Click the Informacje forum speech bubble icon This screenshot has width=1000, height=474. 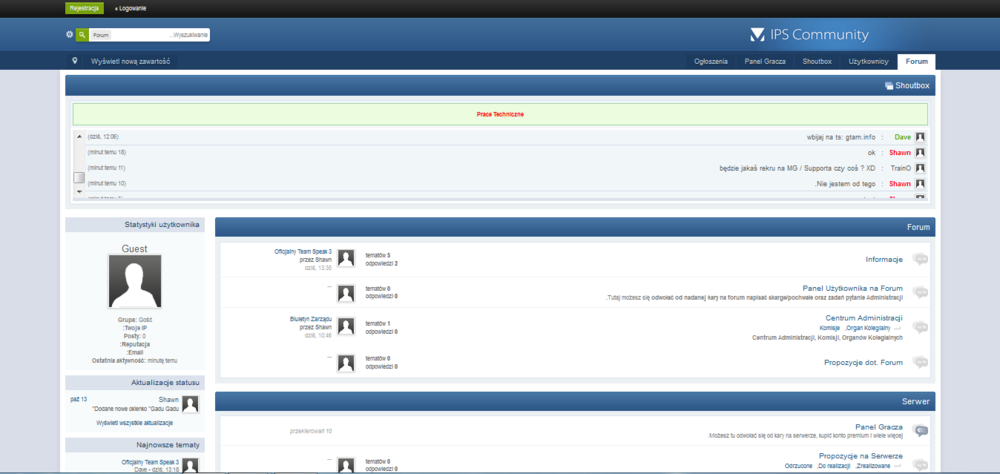click(x=920, y=259)
